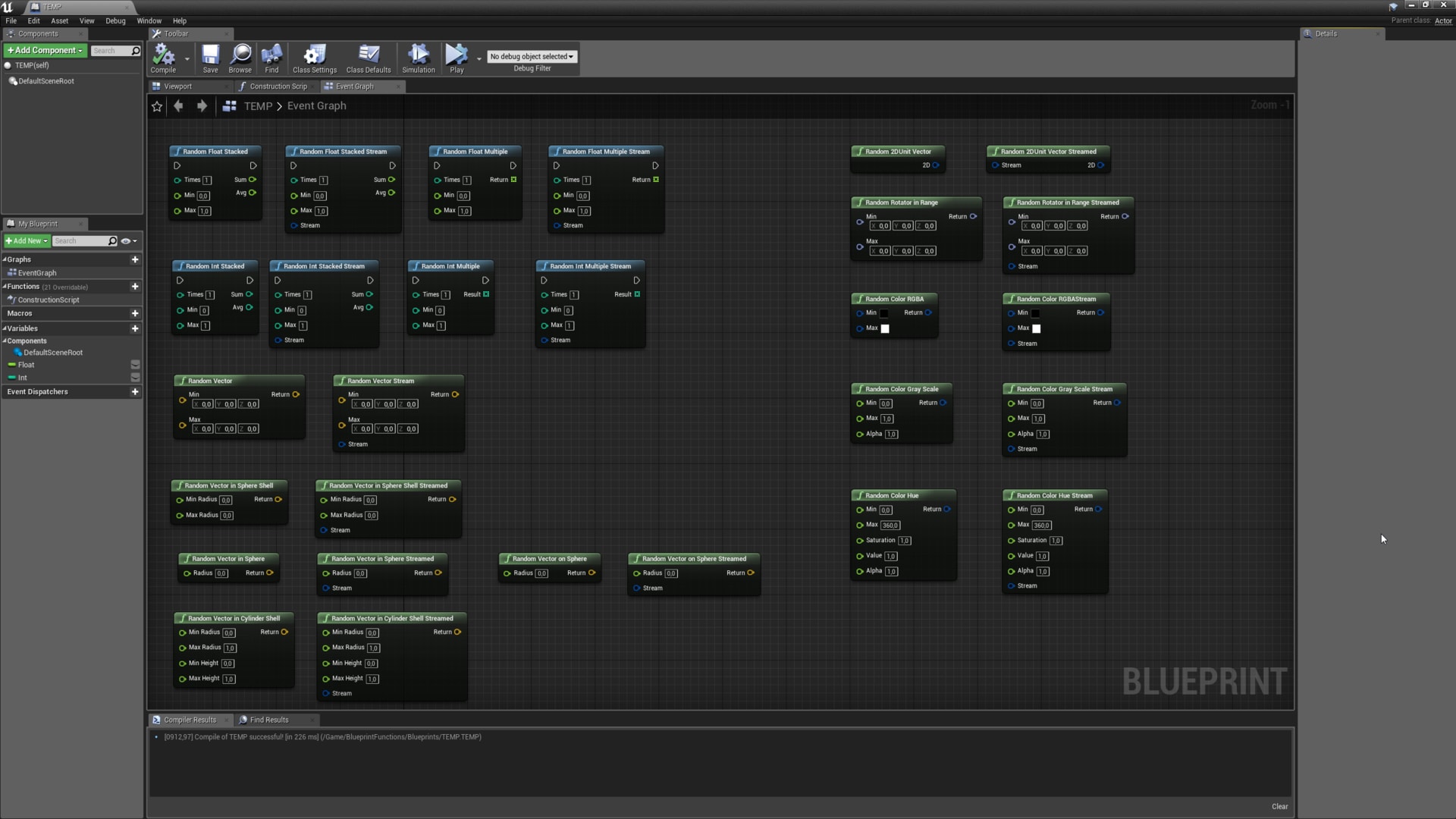Open the Debug menu
This screenshot has height=819, width=1456.
pyautogui.click(x=115, y=20)
